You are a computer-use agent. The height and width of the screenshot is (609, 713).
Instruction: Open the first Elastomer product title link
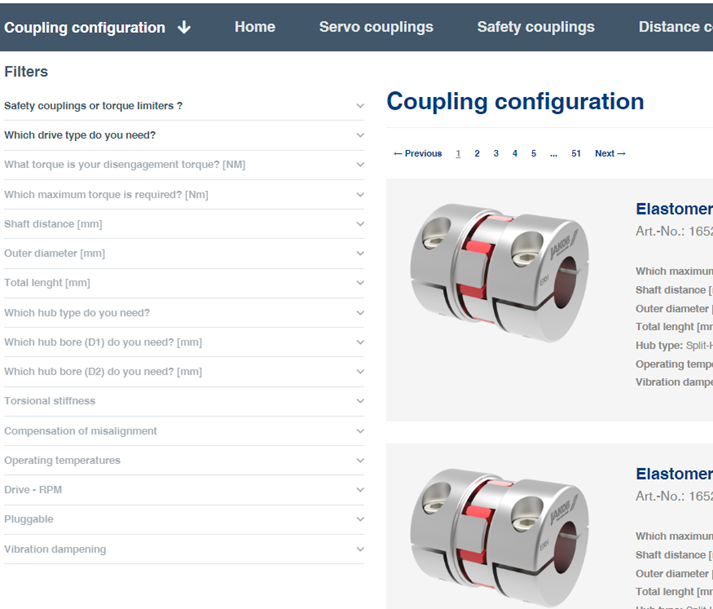[x=674, y=209]
